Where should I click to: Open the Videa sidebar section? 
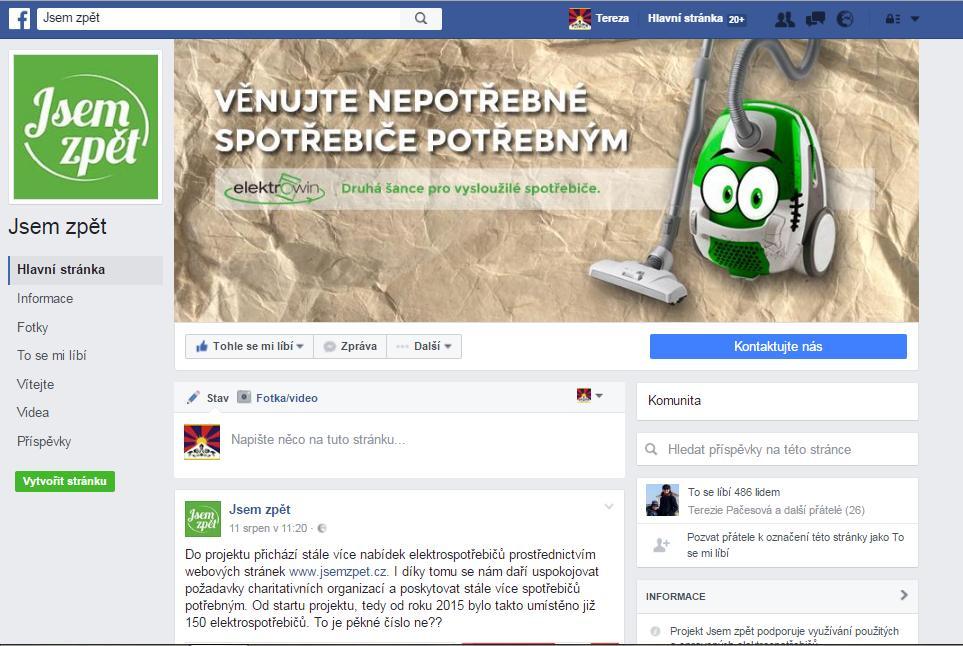coord(33,413)
